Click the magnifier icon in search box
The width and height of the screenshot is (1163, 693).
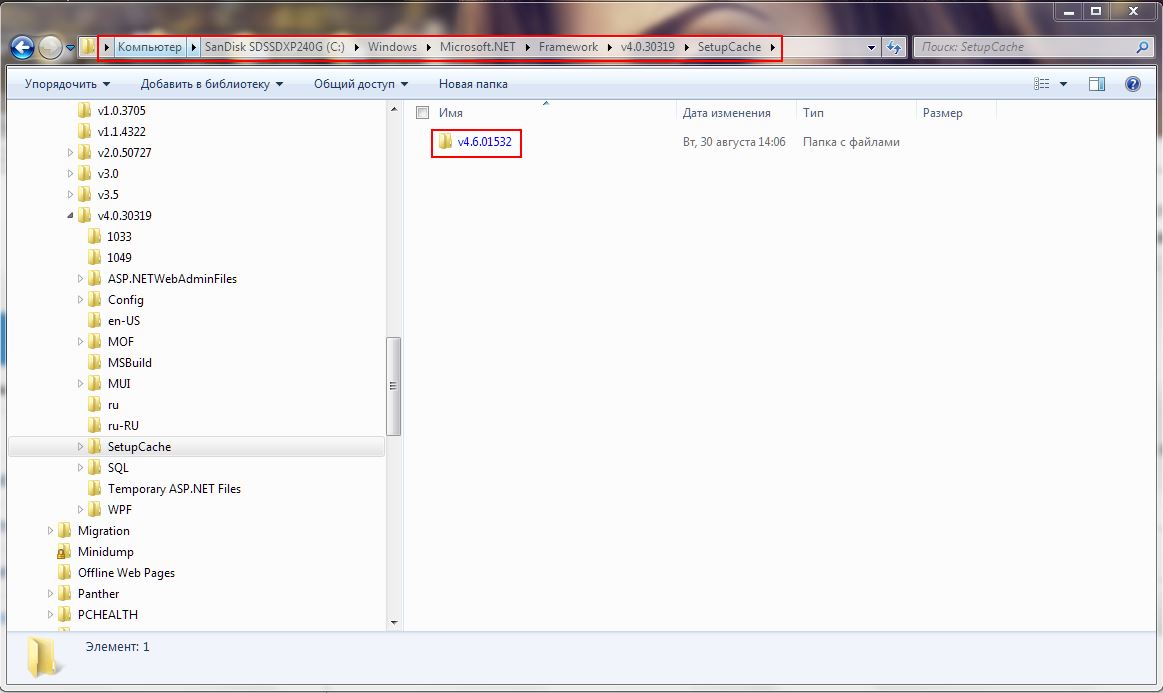(1142, 47)
